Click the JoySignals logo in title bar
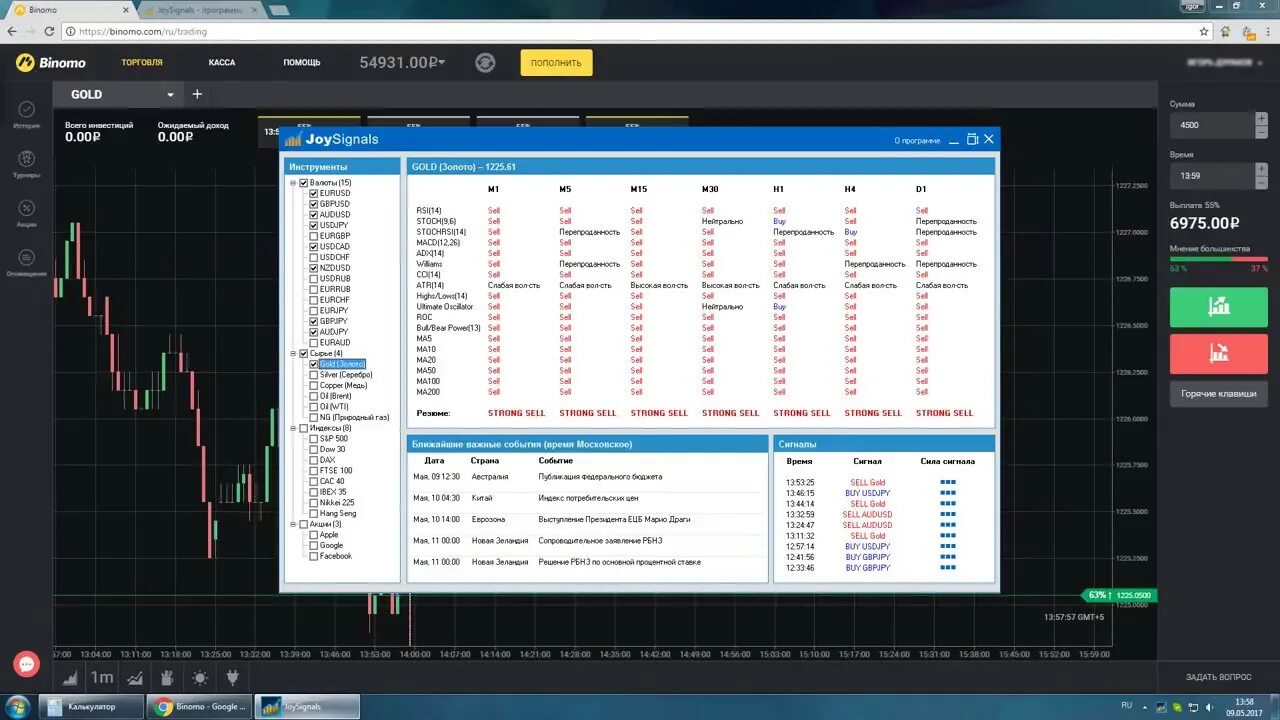 [331, 139]
